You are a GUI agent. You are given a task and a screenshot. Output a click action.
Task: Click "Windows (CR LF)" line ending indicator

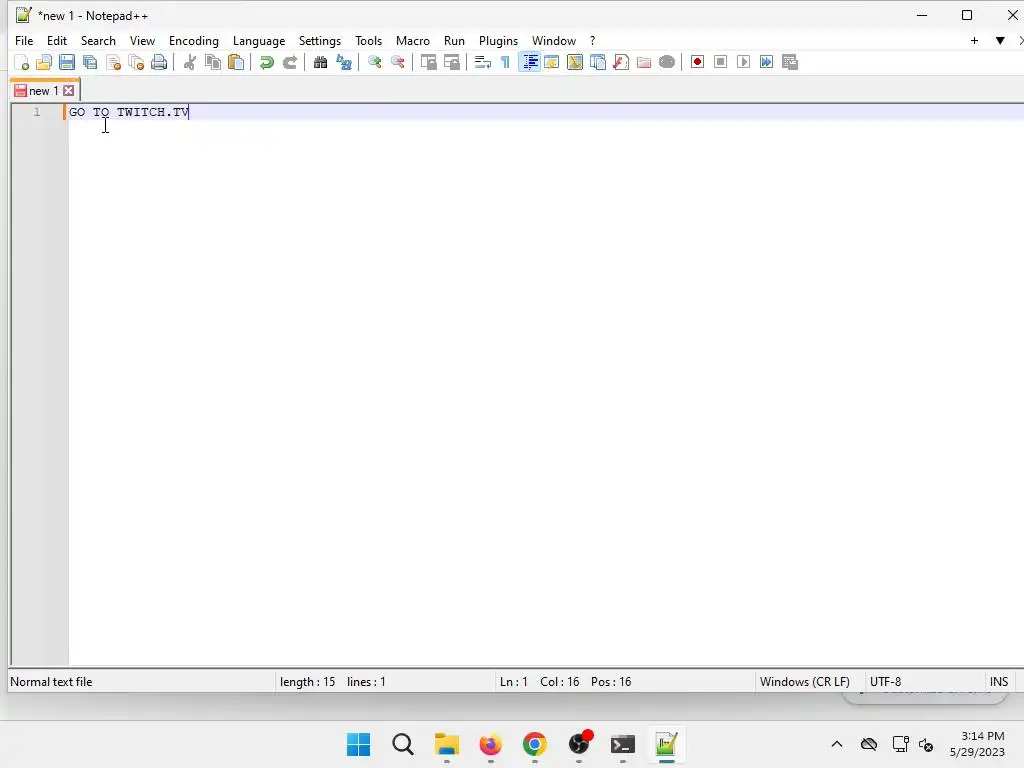[805, 682]
